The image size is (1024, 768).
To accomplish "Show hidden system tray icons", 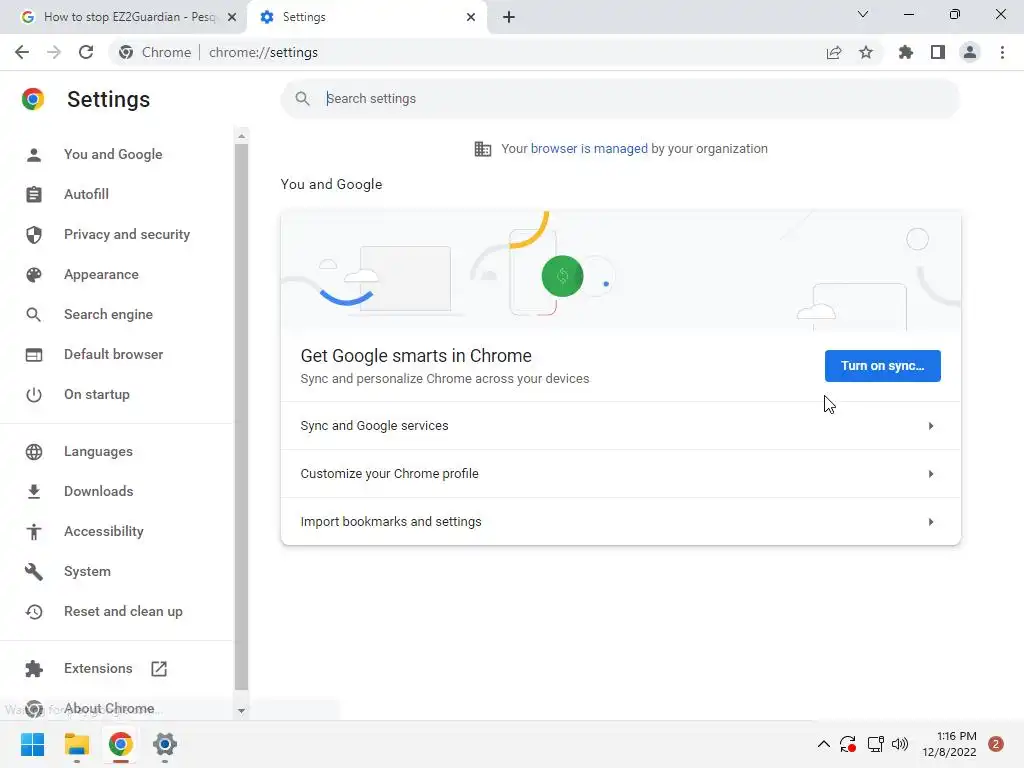I will pyautogui.click(x=824, y=744).
